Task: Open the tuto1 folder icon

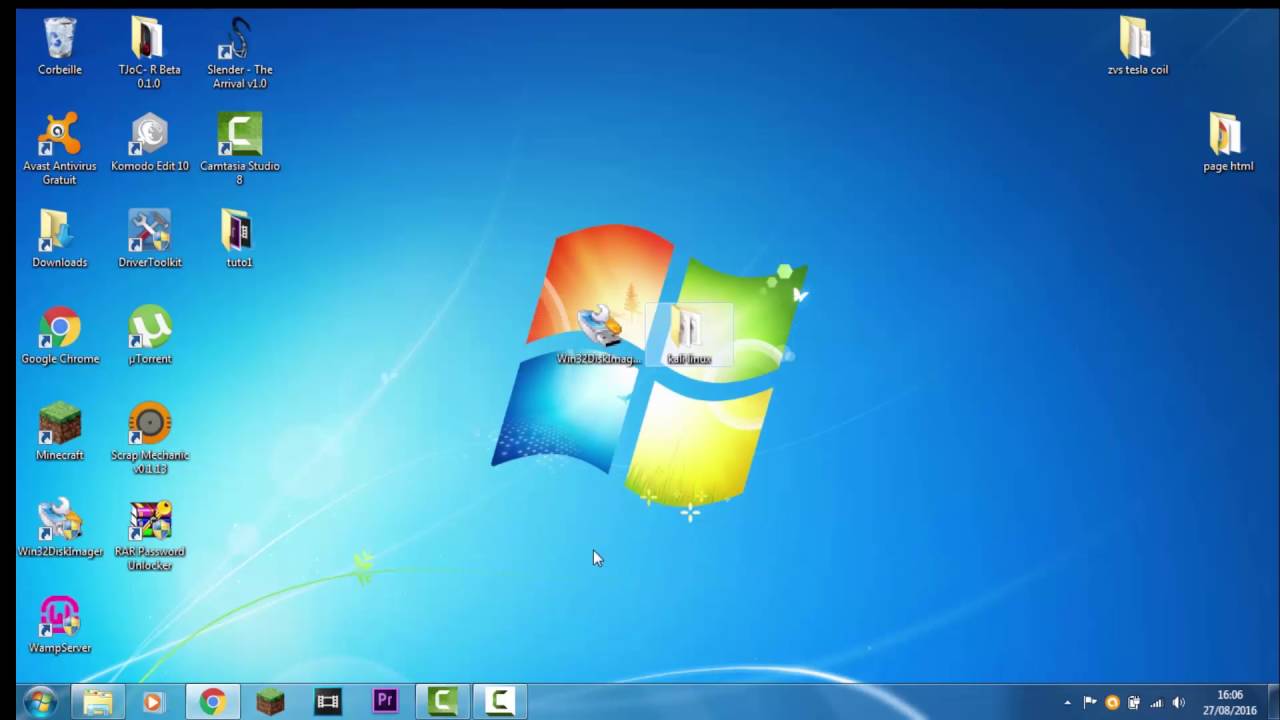Action: 239,238
